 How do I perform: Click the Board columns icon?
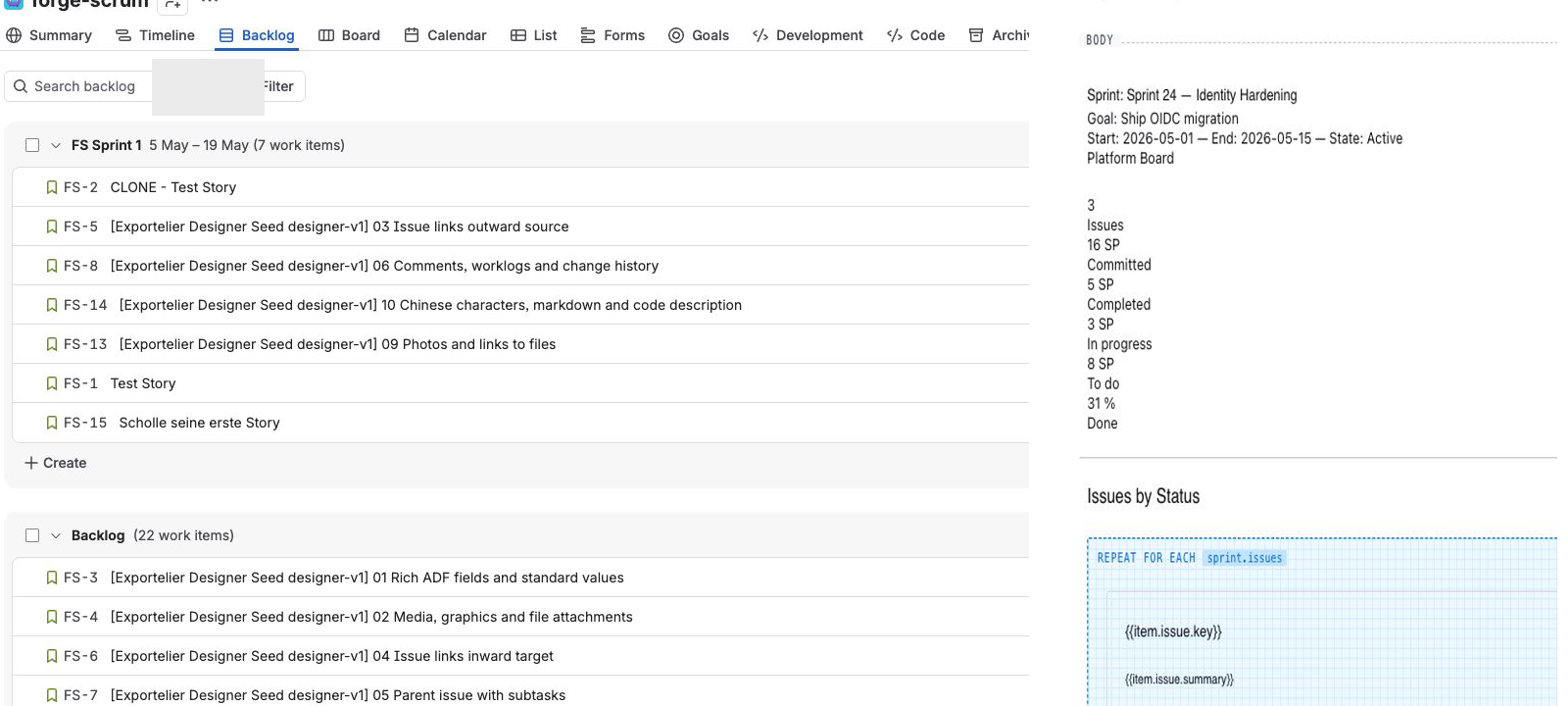[326, 35]
